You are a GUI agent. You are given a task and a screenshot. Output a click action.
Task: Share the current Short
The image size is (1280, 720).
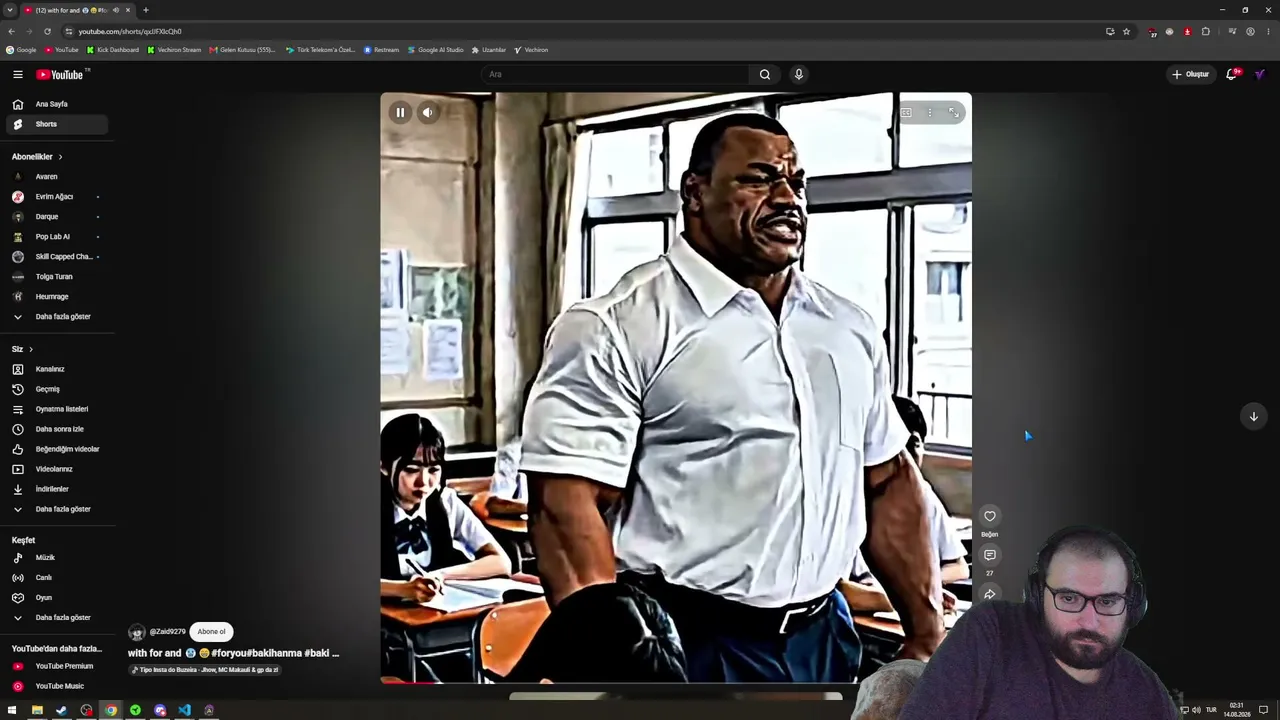tap(990, 594)
